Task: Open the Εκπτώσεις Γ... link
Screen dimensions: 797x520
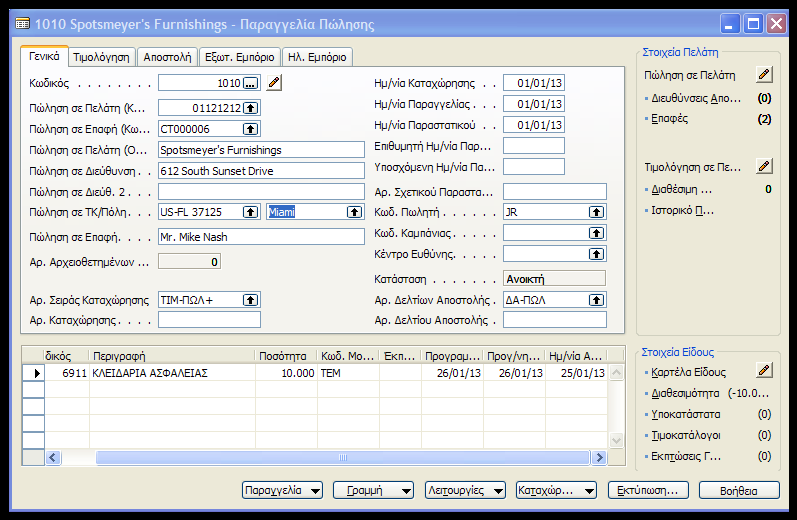Action: pyautogui.click(x=686, y=456)
